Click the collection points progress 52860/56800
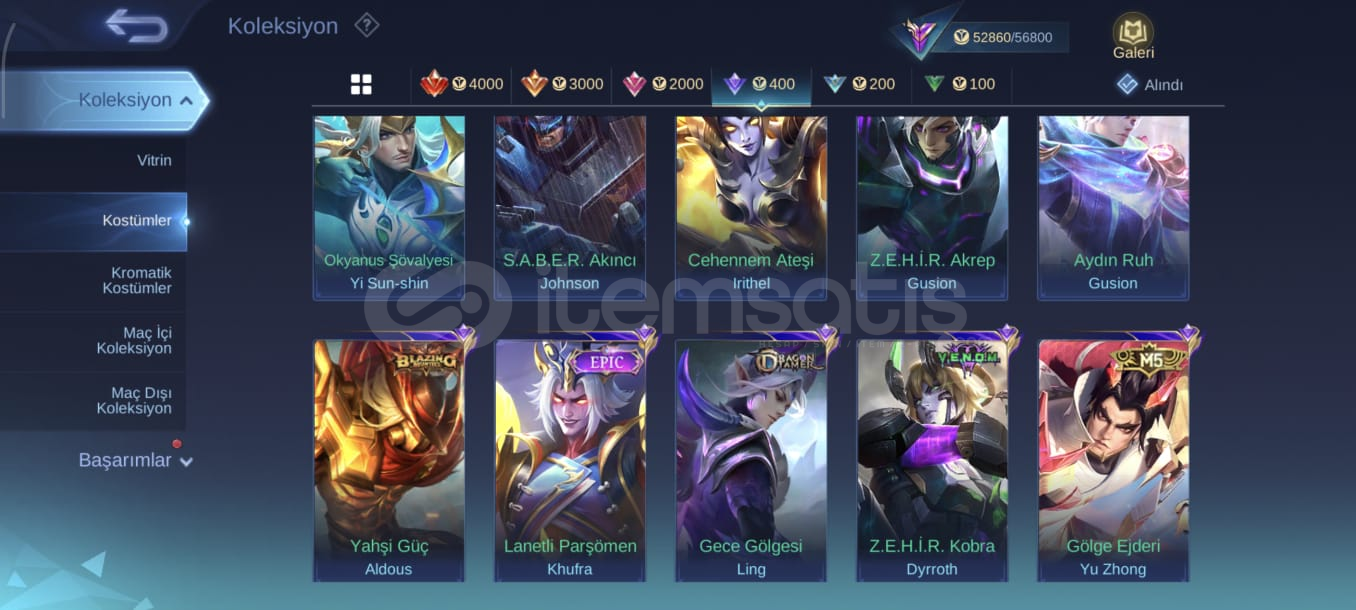Viewport: 1356px width, 610px height. point(1011,37)
